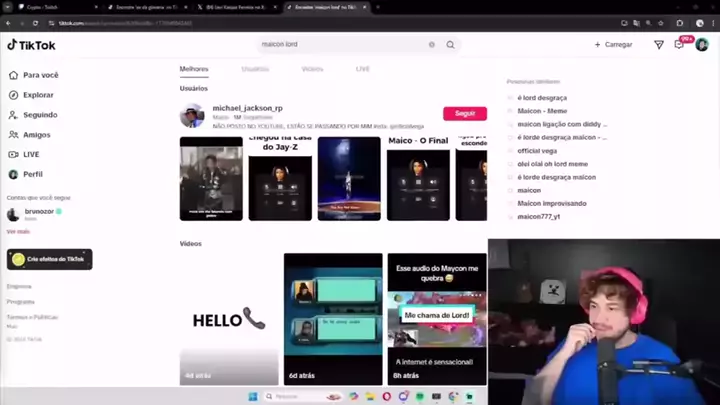Open the profile avatar menu

coord(702,45)
